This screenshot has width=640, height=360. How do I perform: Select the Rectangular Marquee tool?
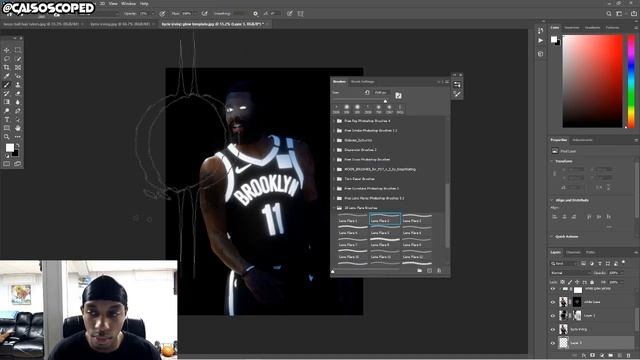point(18,50)
